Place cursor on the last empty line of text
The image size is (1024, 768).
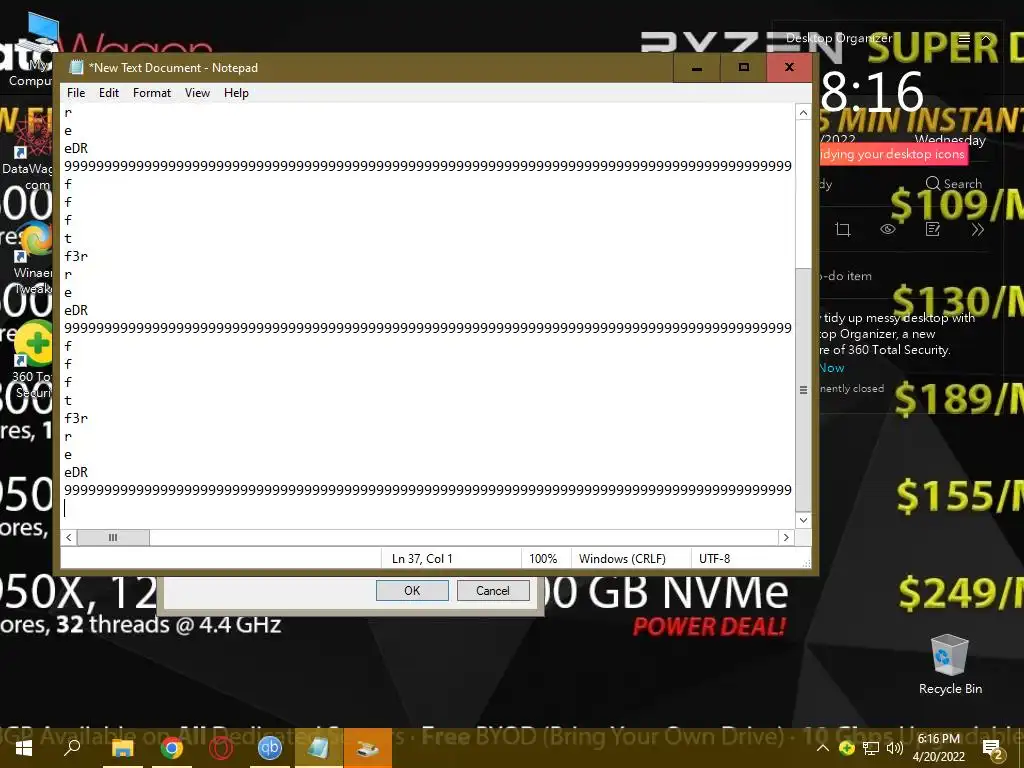428,507
